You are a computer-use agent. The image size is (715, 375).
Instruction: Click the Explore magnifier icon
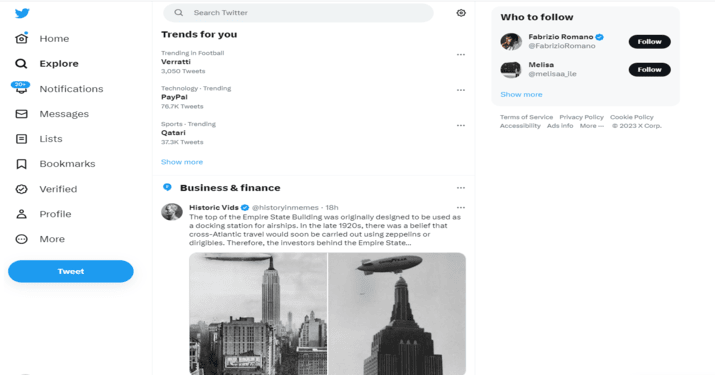click(x=21, y=63)
